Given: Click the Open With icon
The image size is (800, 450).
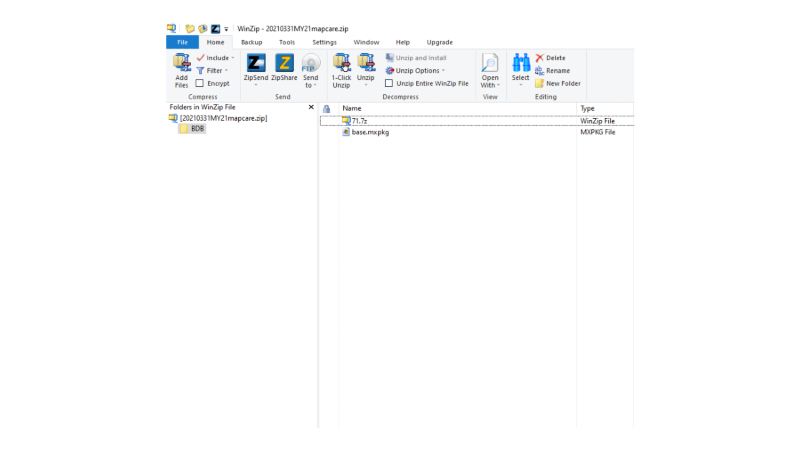Looking at the screenshot, I should [490, 63].
